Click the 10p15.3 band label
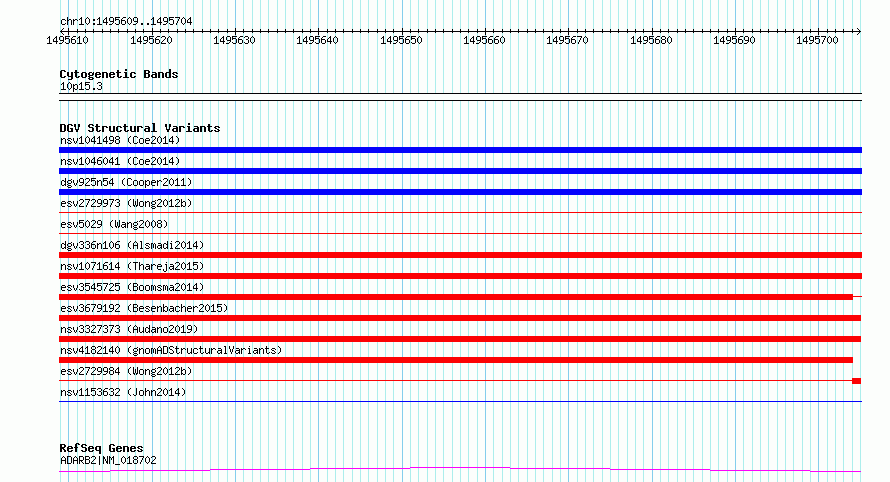This screenshot has height=482, width=890. tap(81, 86)
